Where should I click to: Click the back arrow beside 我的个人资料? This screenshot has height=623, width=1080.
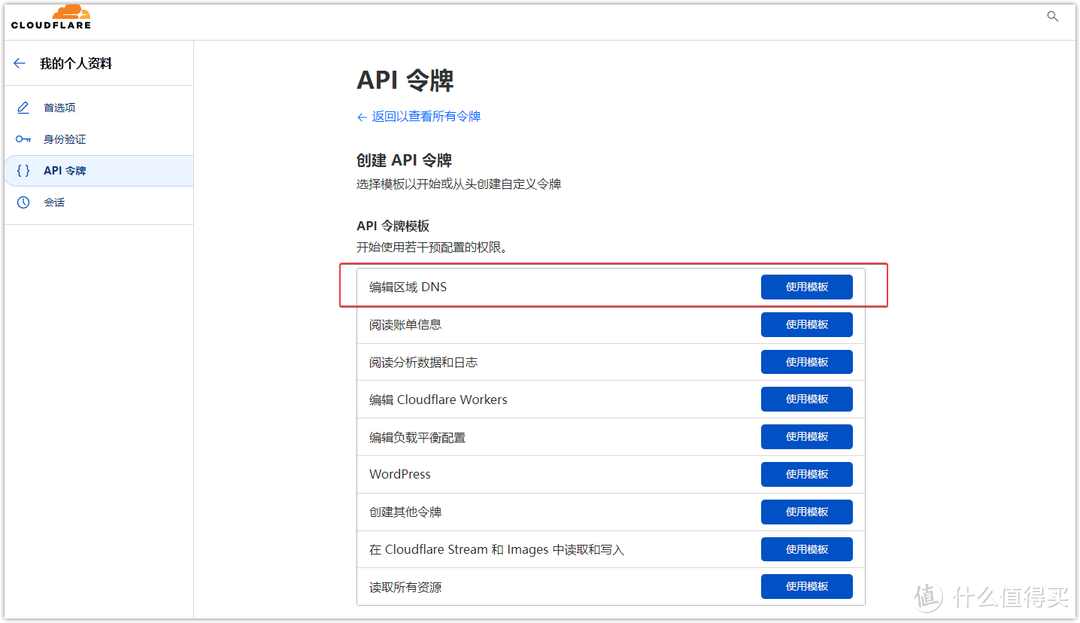tap(19, 63)
